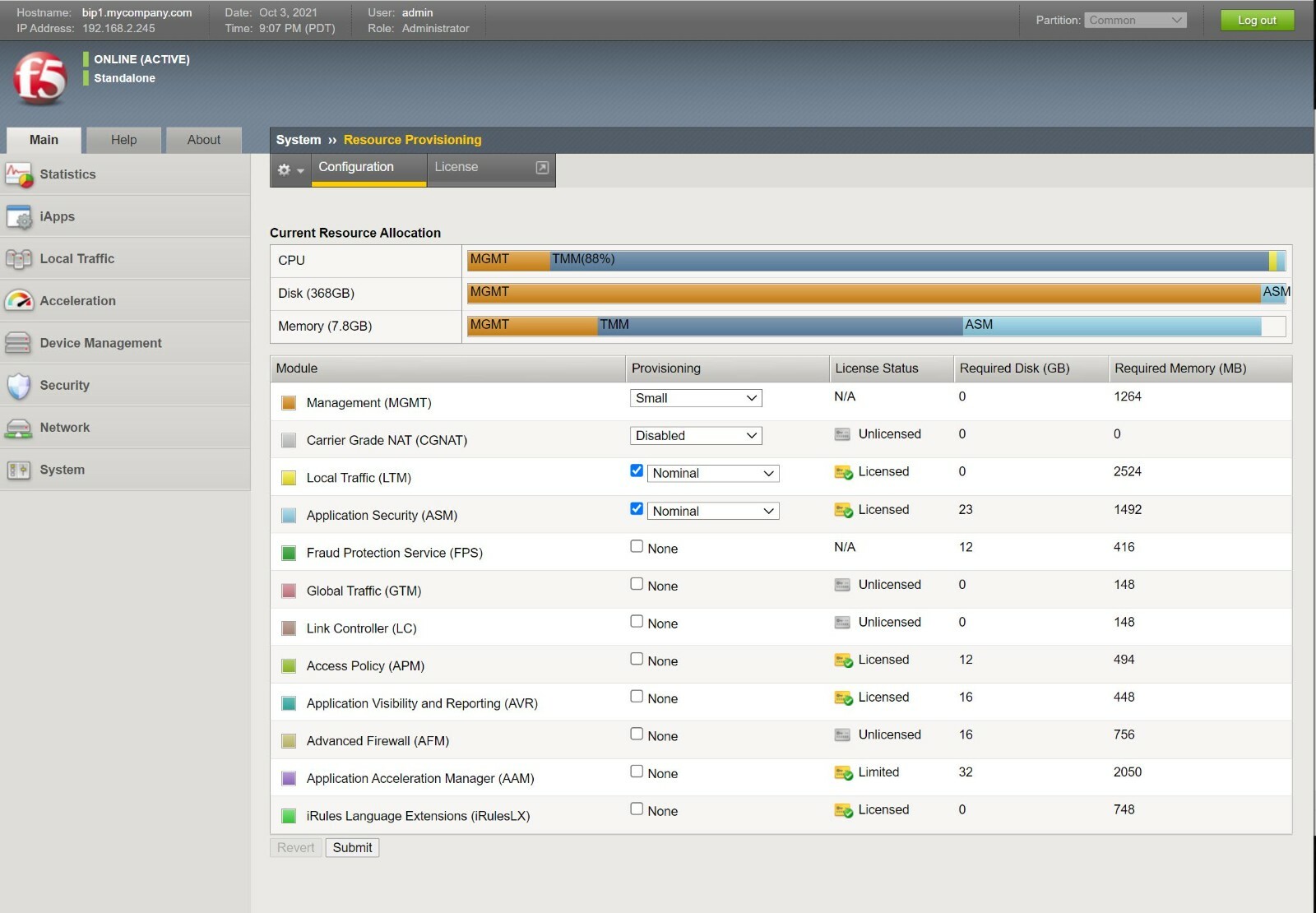Screen dimensions: 1316x913
Task: Enable Fraud Protection Service (FPS) checkbox
Action: coord(637,546)
